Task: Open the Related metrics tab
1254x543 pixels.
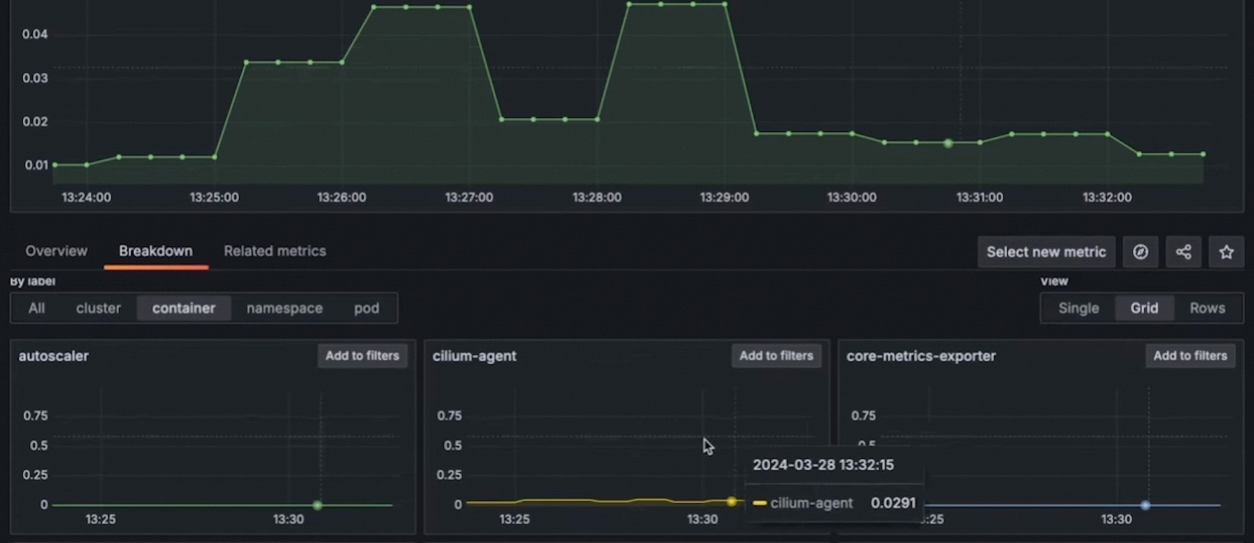Action: (275, 251)
